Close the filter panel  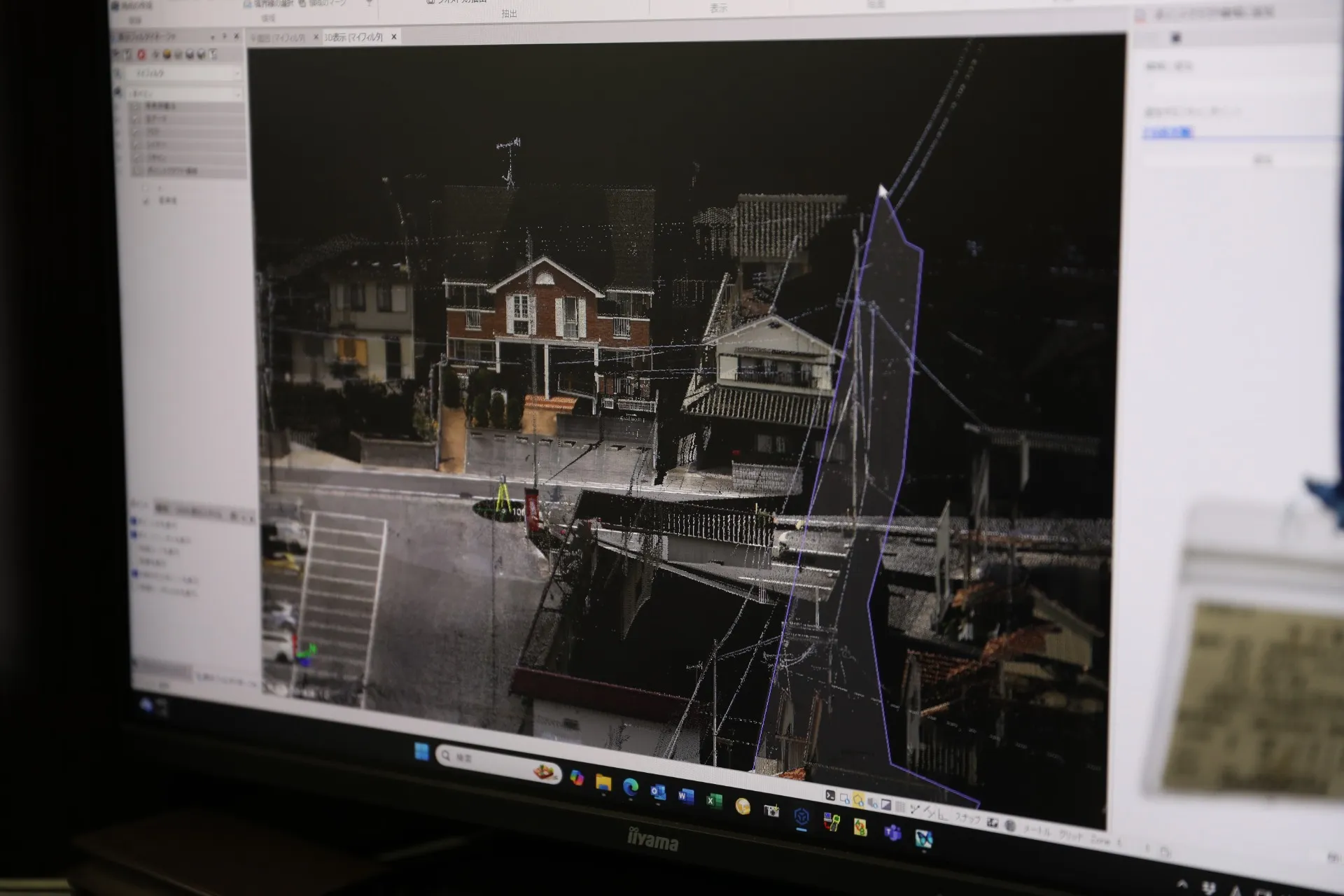[237, 36]
